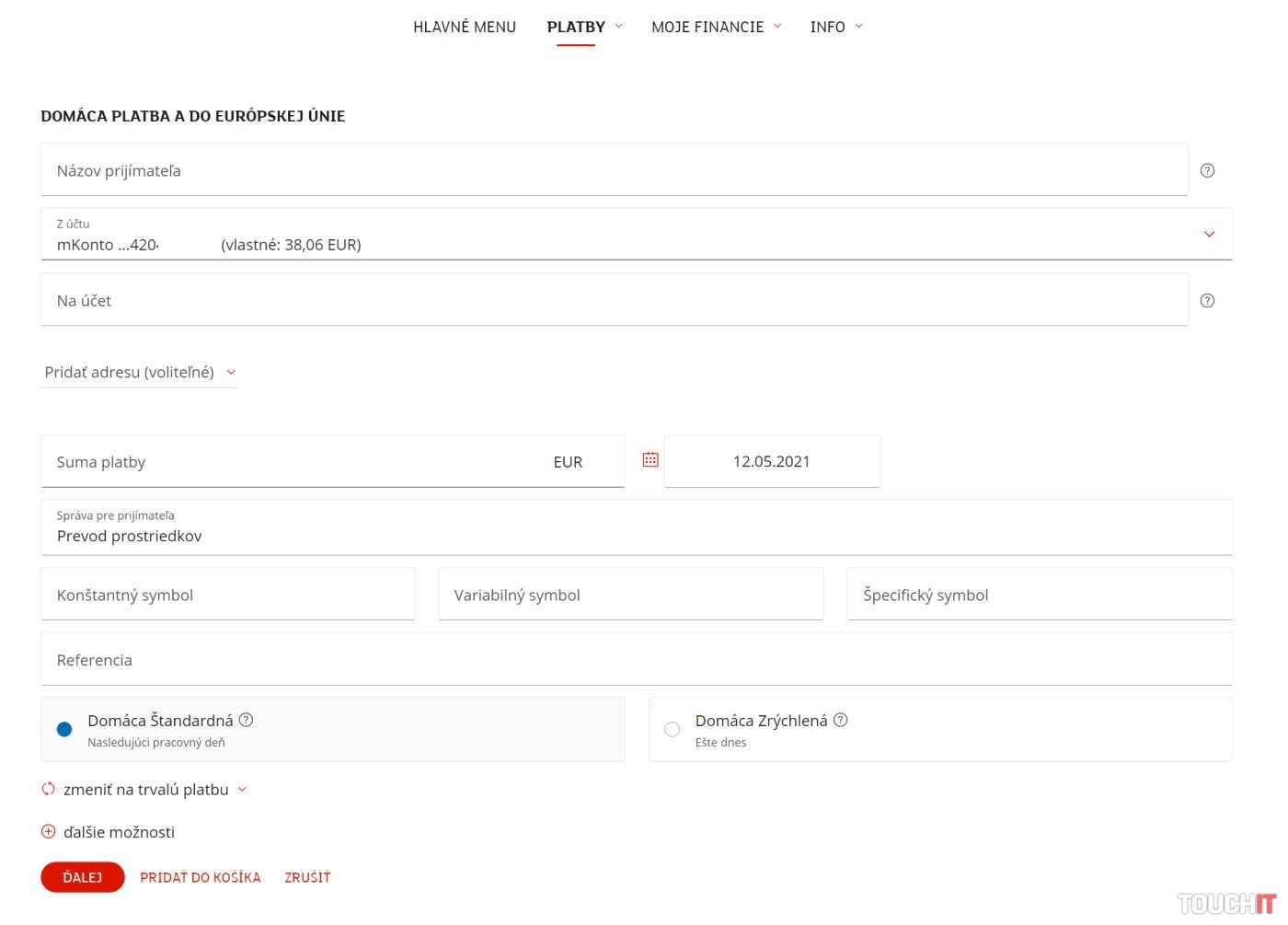Image resolution: width=1288 pixels, height=925 pixels.
Task: Expand Pridať adresu (voliteľné) section
Action: click(138, 372)
